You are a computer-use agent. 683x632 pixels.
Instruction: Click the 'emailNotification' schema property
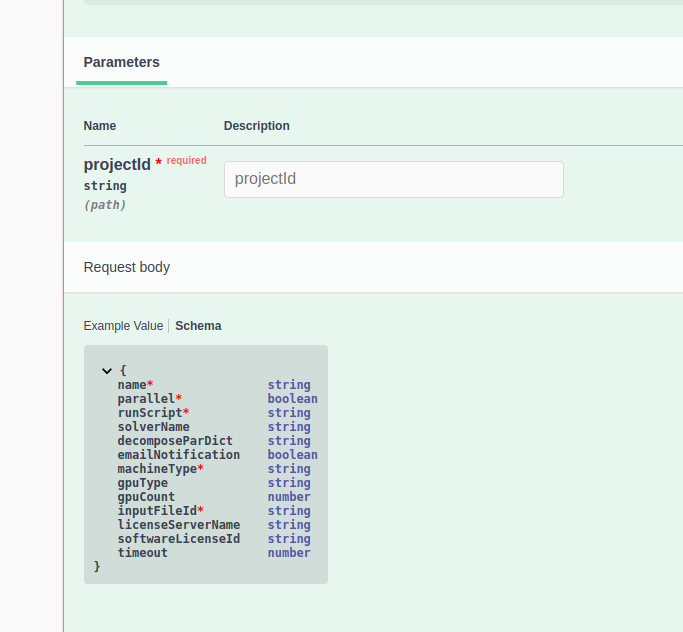pos(179,455)
